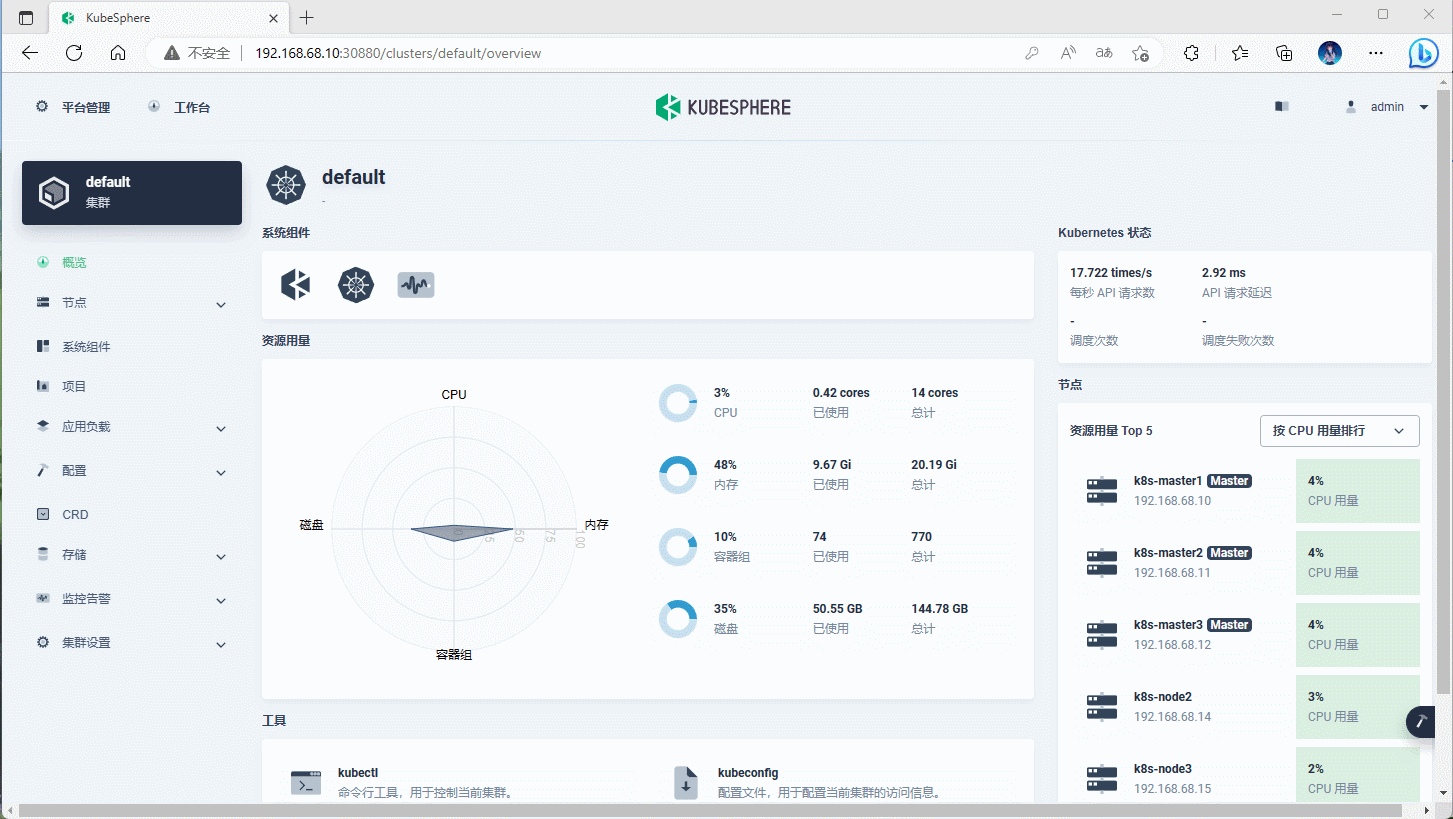Click the 4% CPU 用量 bar for k8s-master1
The height and width of the screenshot is (819, 1453).
1358,491
